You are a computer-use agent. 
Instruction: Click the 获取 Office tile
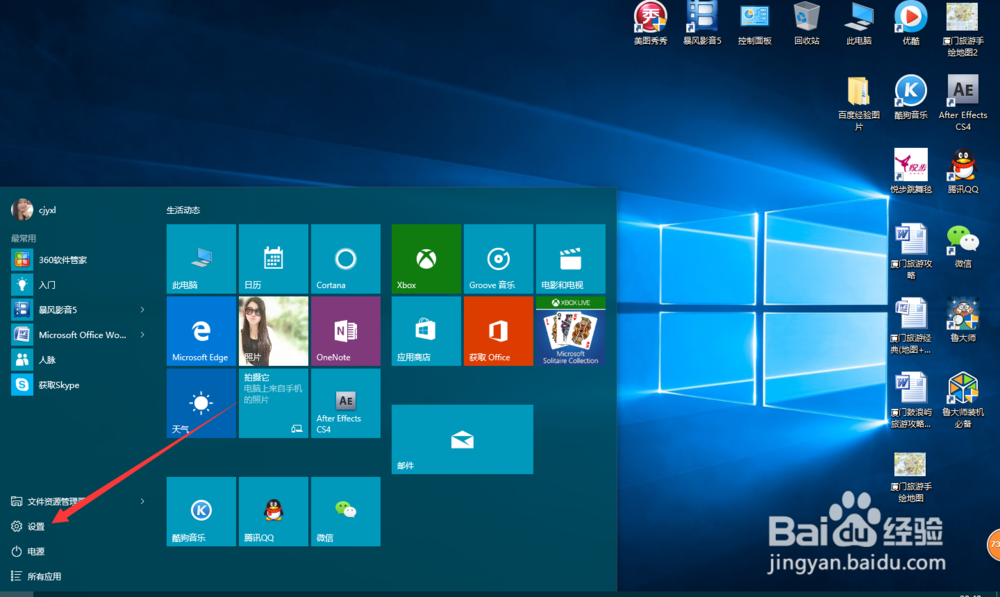(498, 331)
